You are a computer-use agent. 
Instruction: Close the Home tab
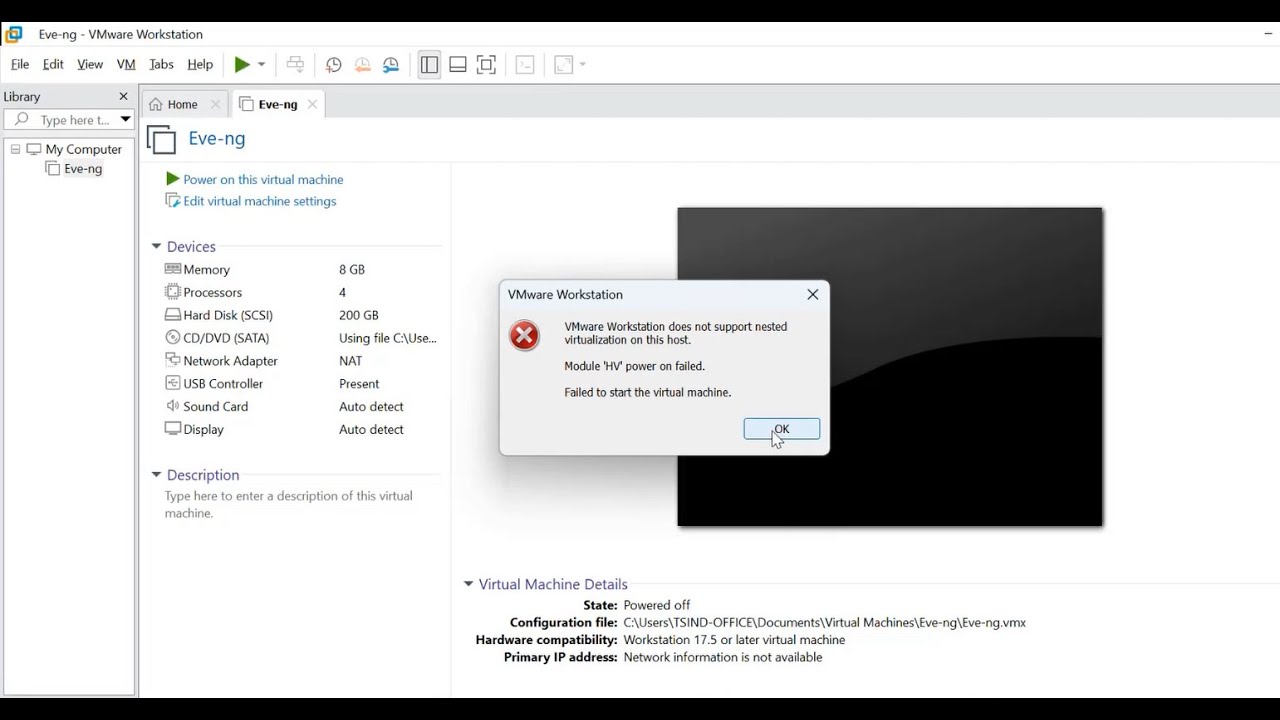click(x=215, y=104)
